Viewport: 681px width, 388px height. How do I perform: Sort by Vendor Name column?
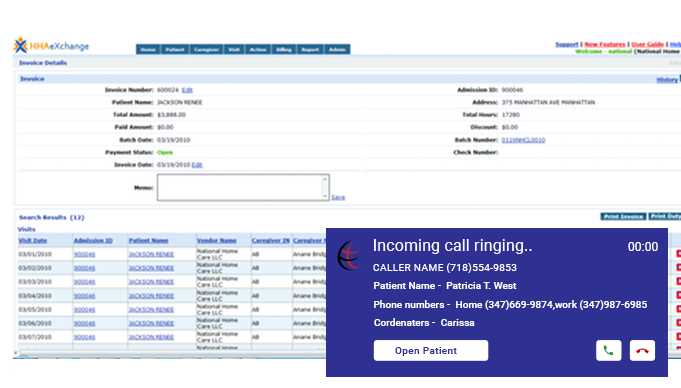tap(216, 240)
